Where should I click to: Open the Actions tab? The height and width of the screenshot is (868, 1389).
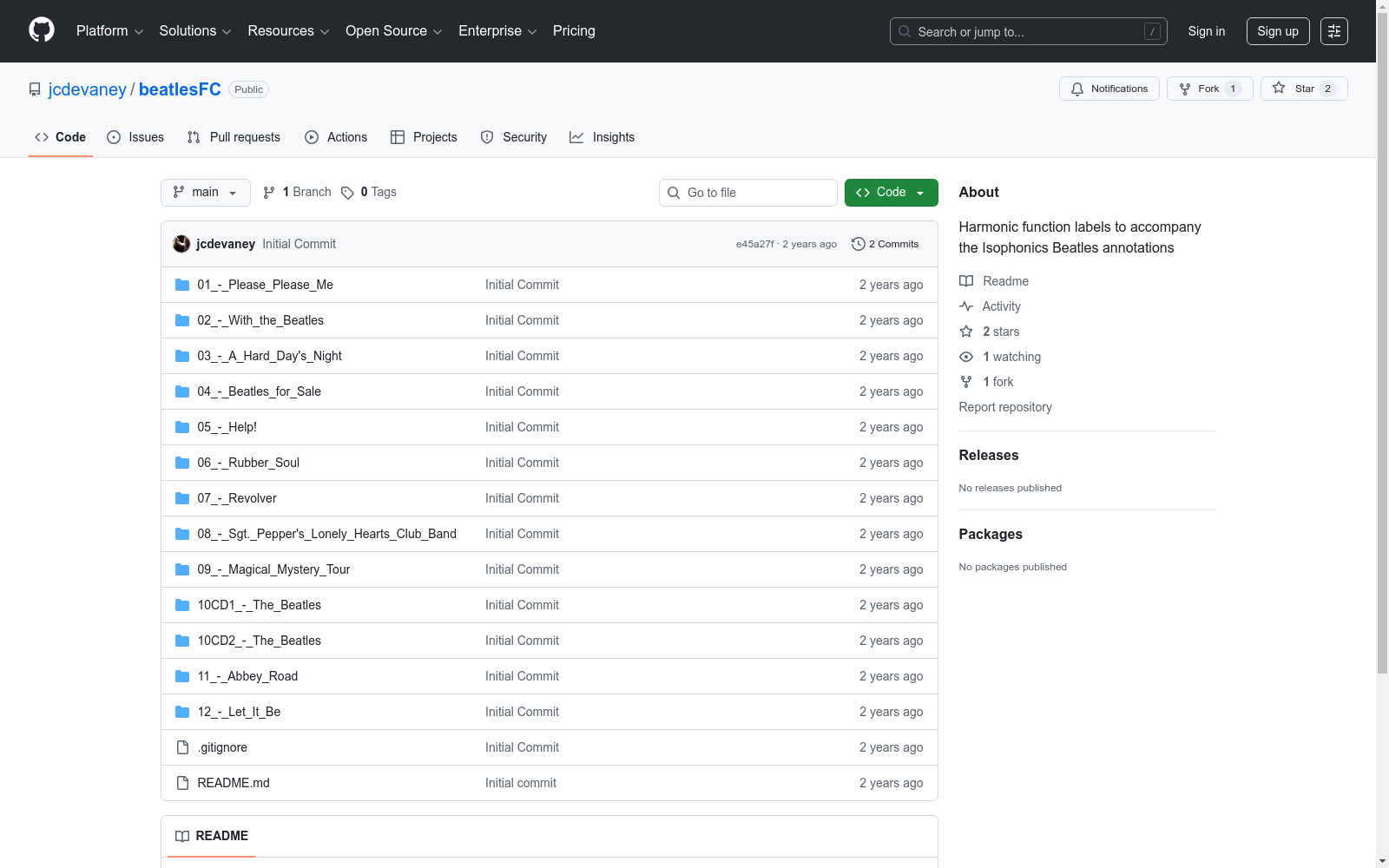pos(336,137)
